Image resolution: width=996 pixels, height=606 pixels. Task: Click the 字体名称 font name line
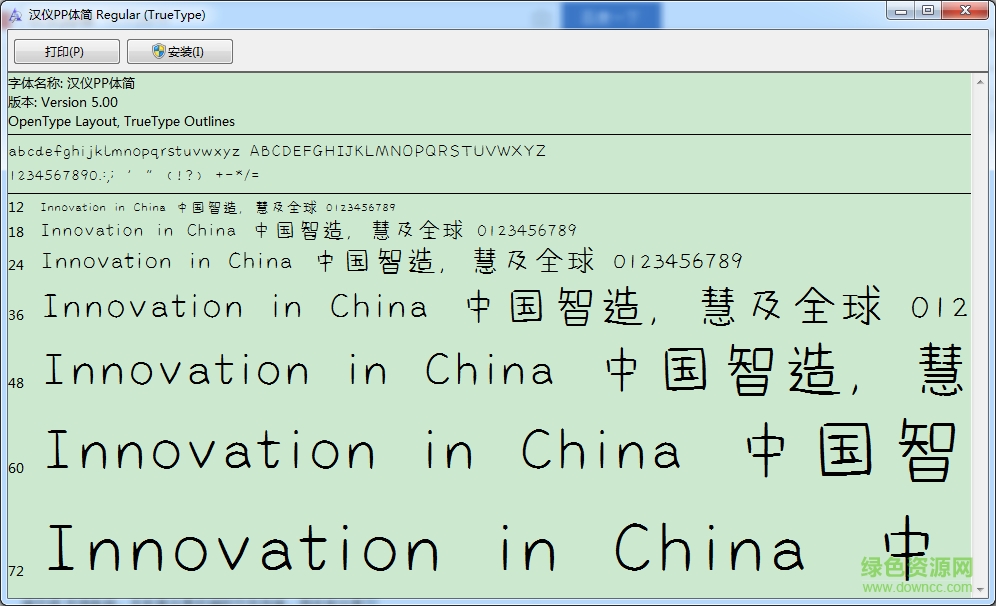[x=72, y=83]
